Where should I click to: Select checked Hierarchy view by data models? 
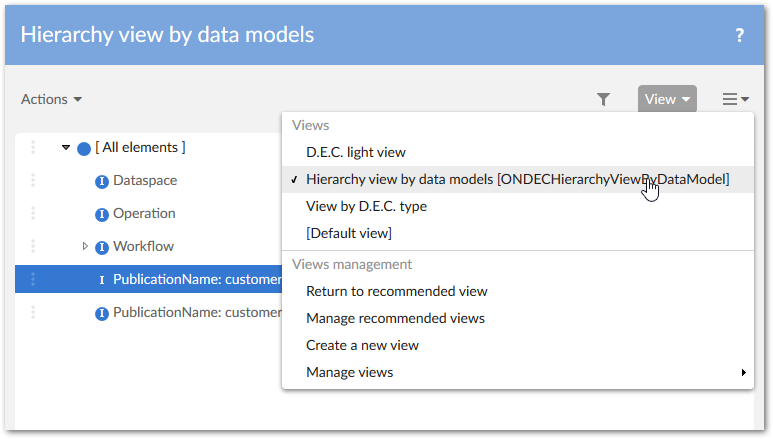517,179
